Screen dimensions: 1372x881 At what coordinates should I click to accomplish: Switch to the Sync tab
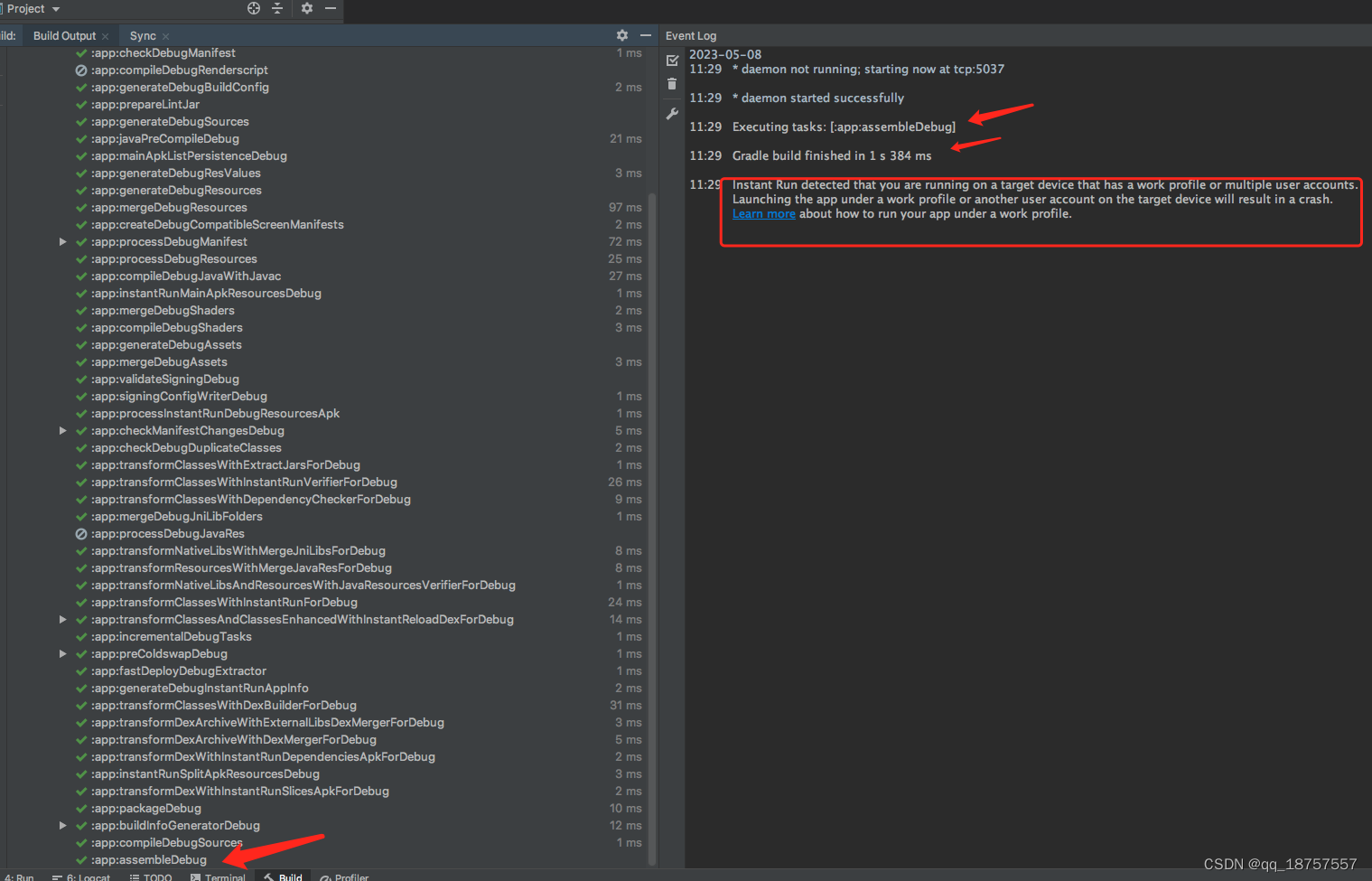tap(141, 35)
